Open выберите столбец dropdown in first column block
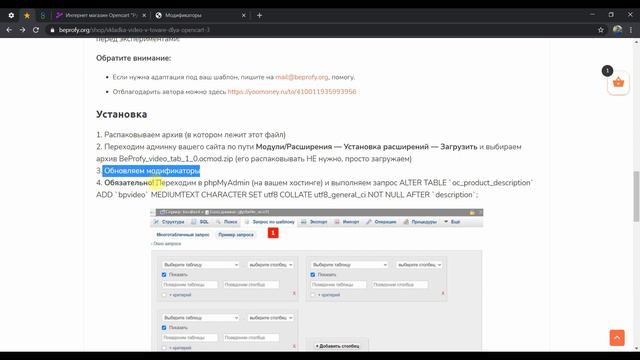Screen dimensions: 640x360 point(271,265)
